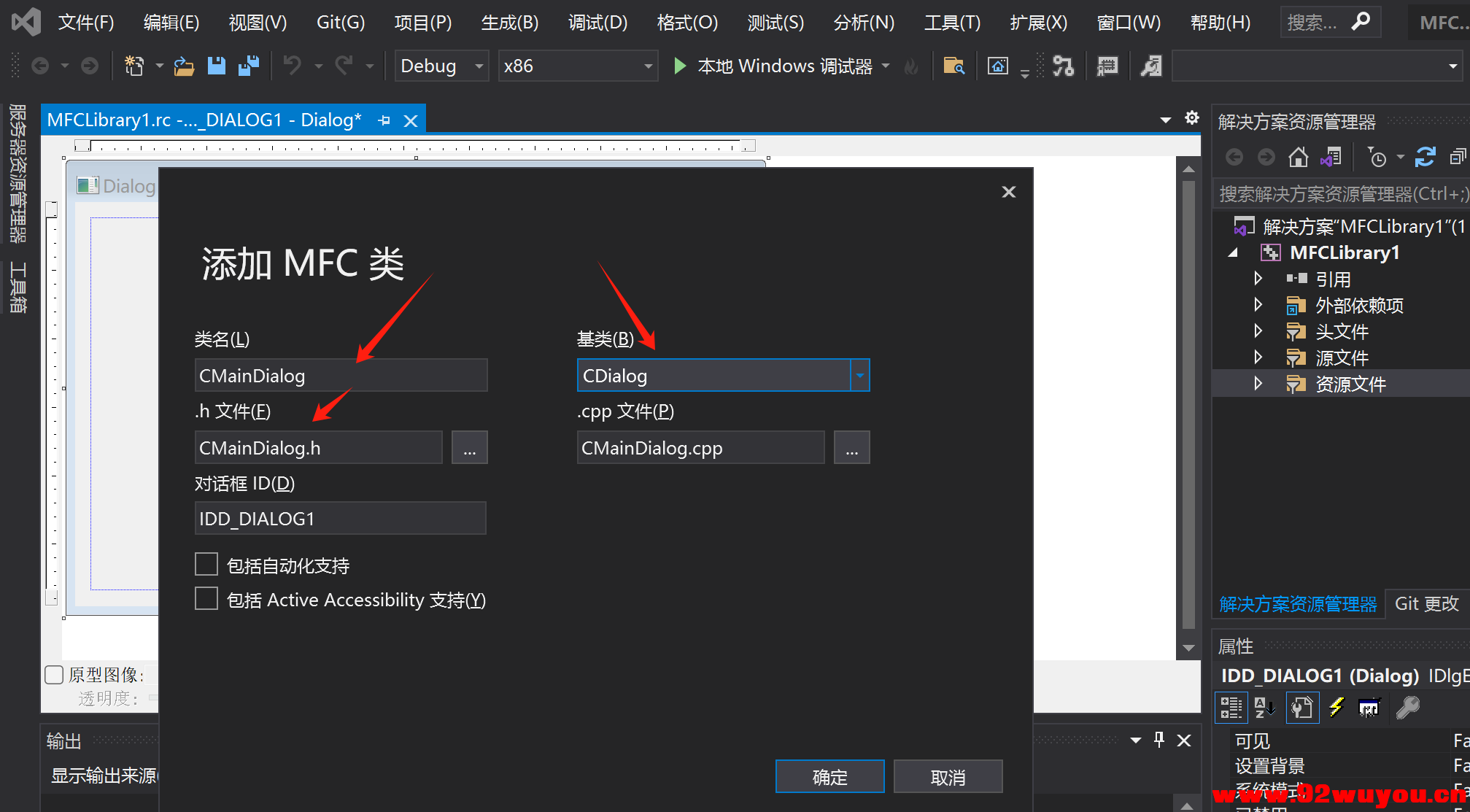Click the Undo icon on the toolbar
1470x812 pixels.
(291, 65)
